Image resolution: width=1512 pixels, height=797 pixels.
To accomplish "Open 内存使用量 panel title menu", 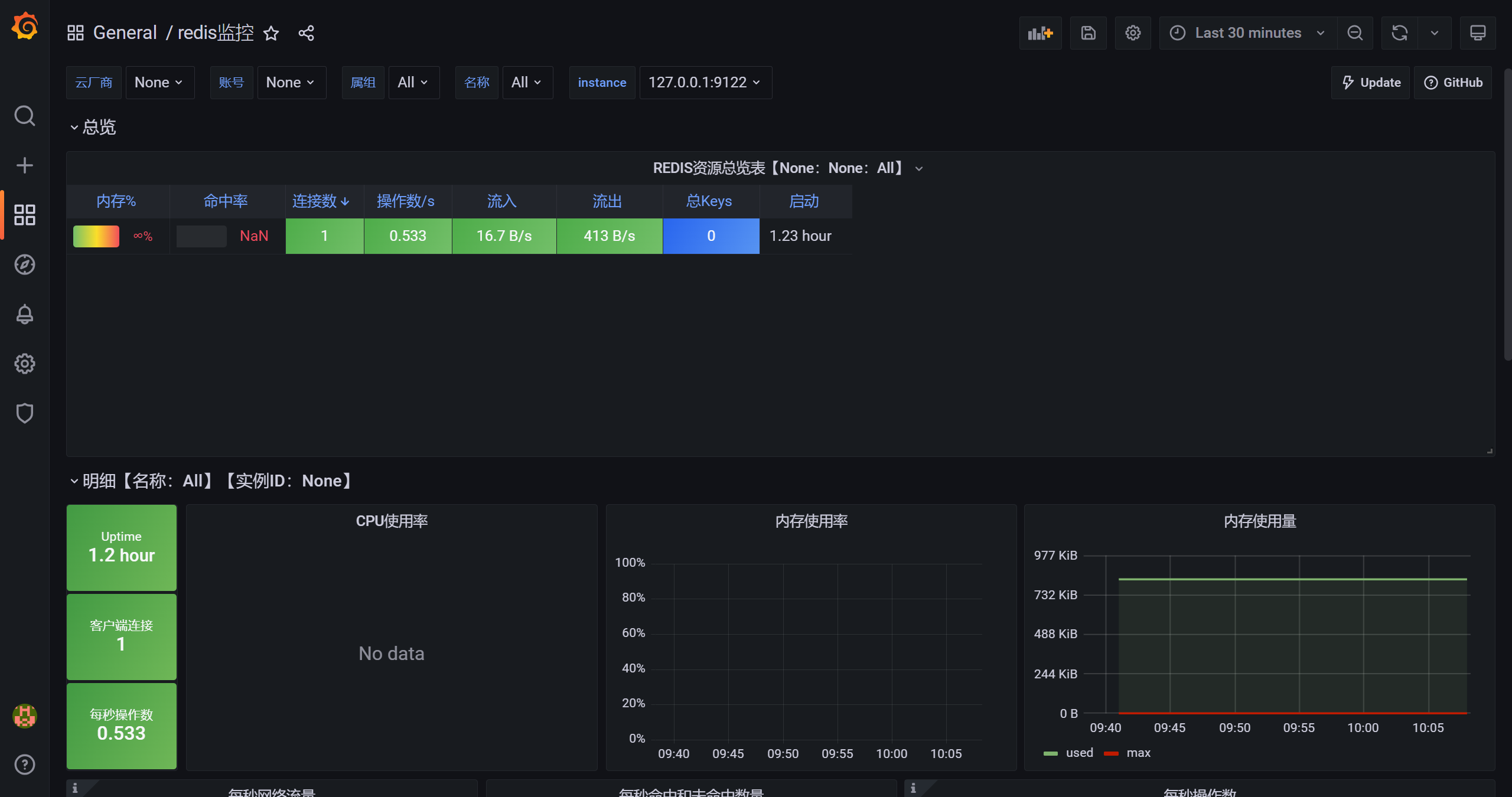I will 1260,521.
